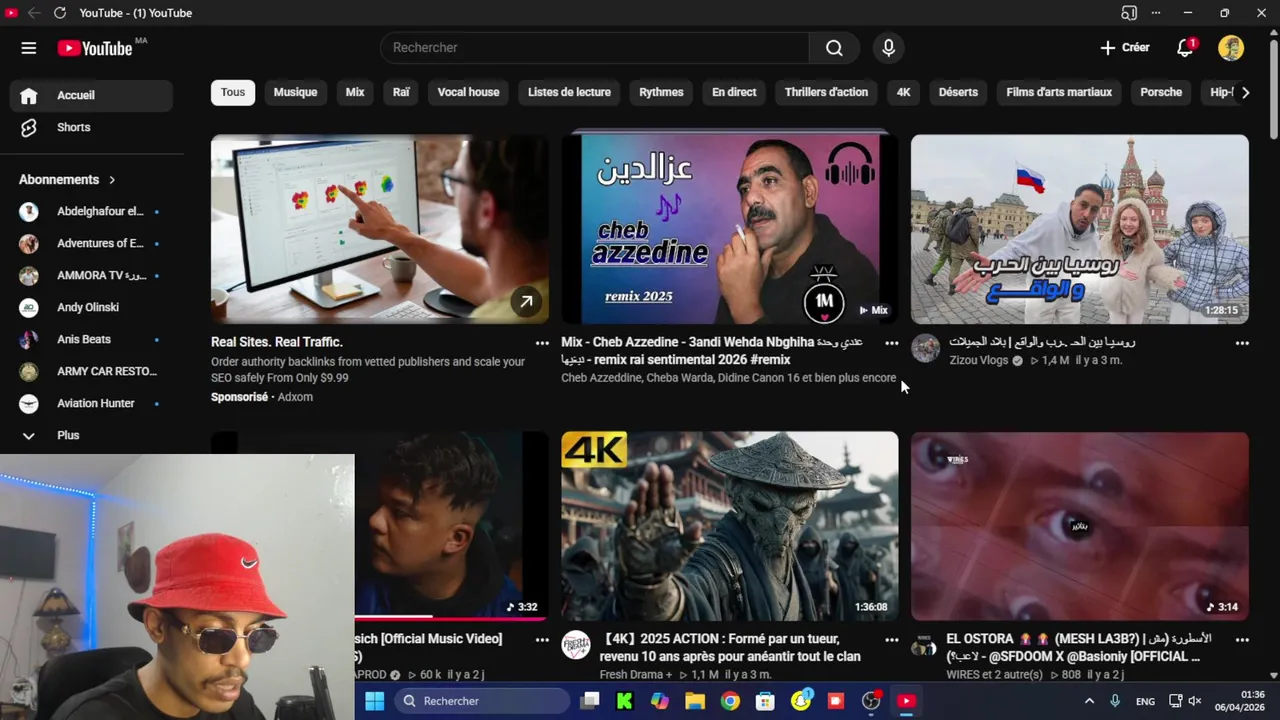Select the Porsche filter chip
The height and width of the screenshot is (720, 1280).
(1161, 92)
